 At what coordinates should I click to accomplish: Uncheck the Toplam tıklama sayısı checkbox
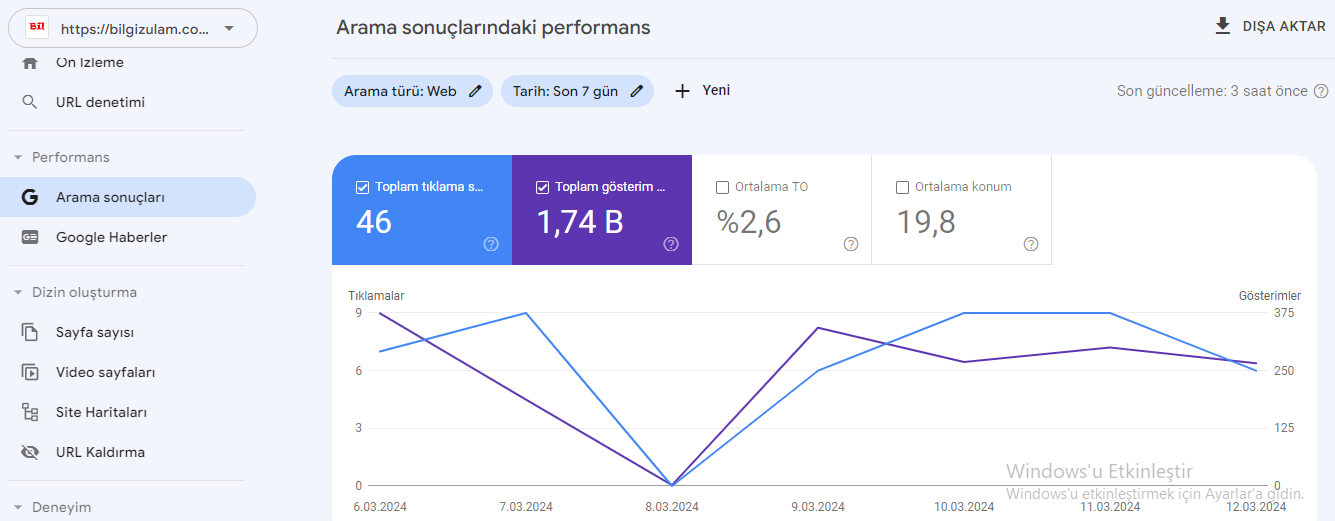click(363, 187)
